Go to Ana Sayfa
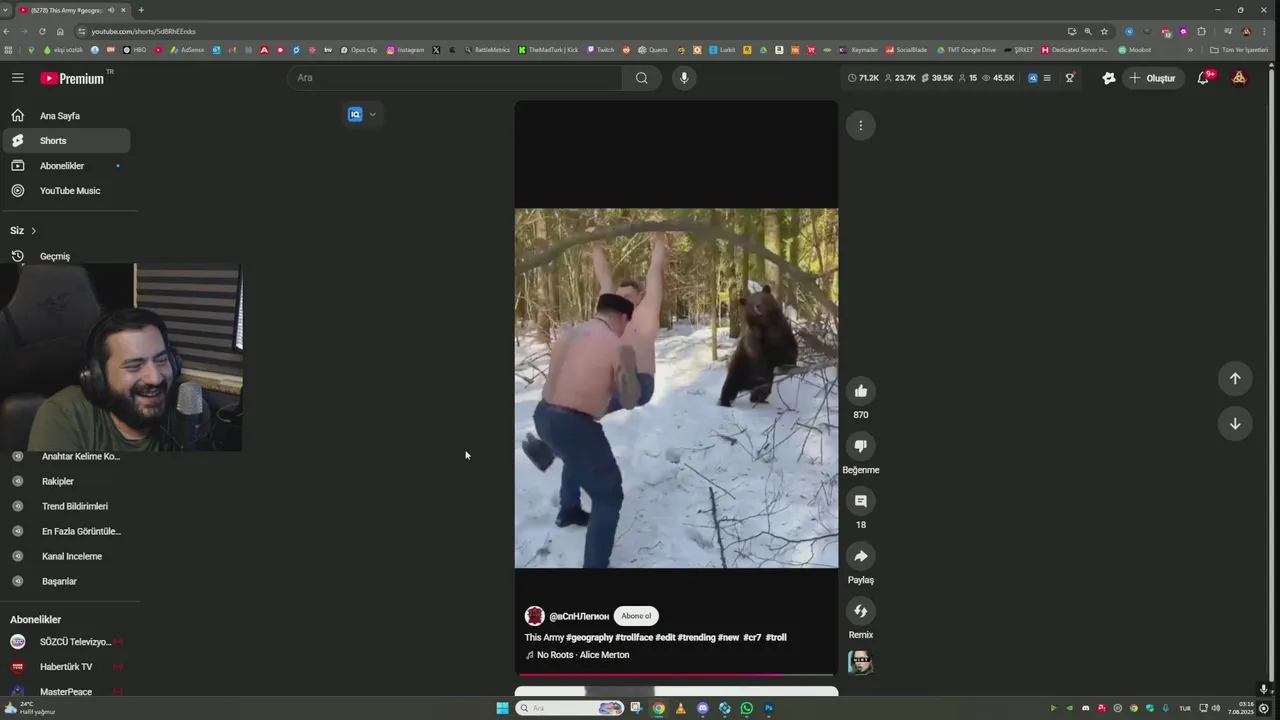1280x720 pixels. point(66,116)
